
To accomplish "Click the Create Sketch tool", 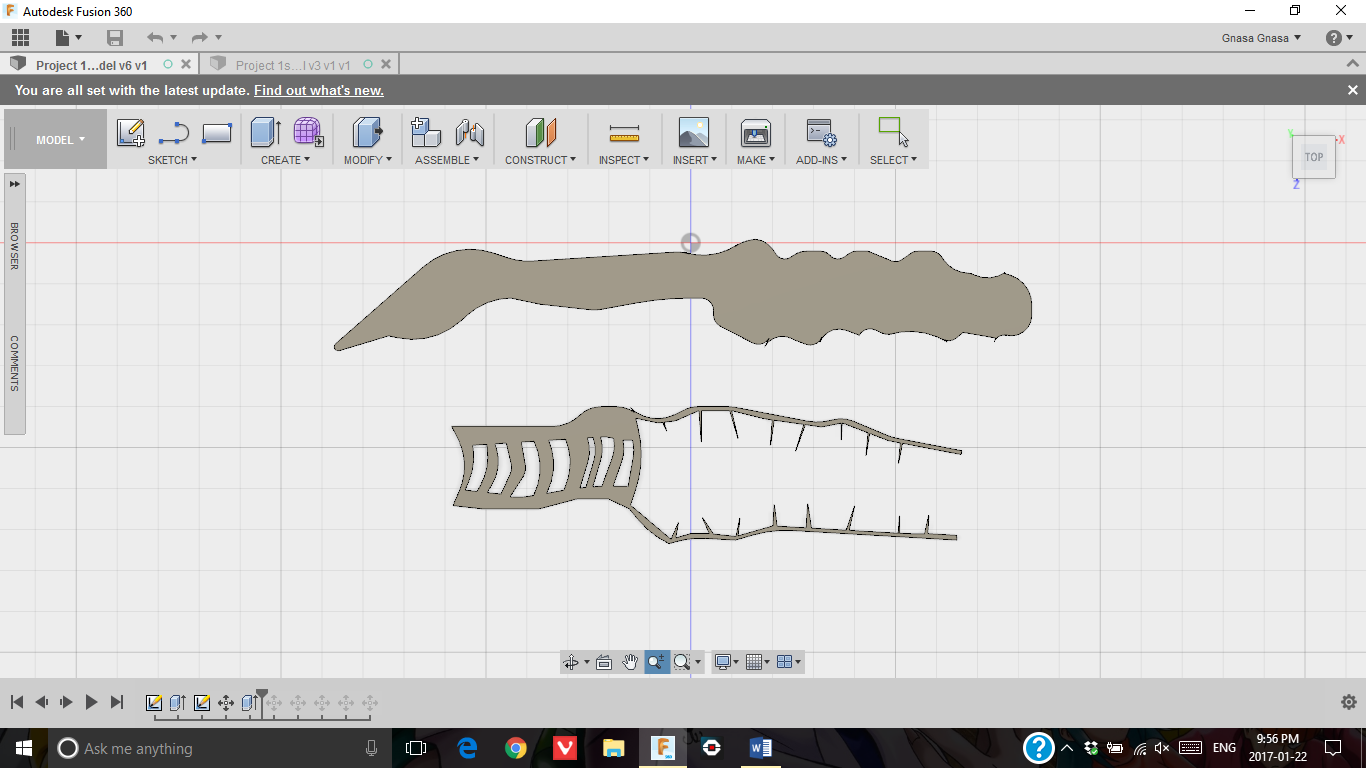I will [131, 133].
